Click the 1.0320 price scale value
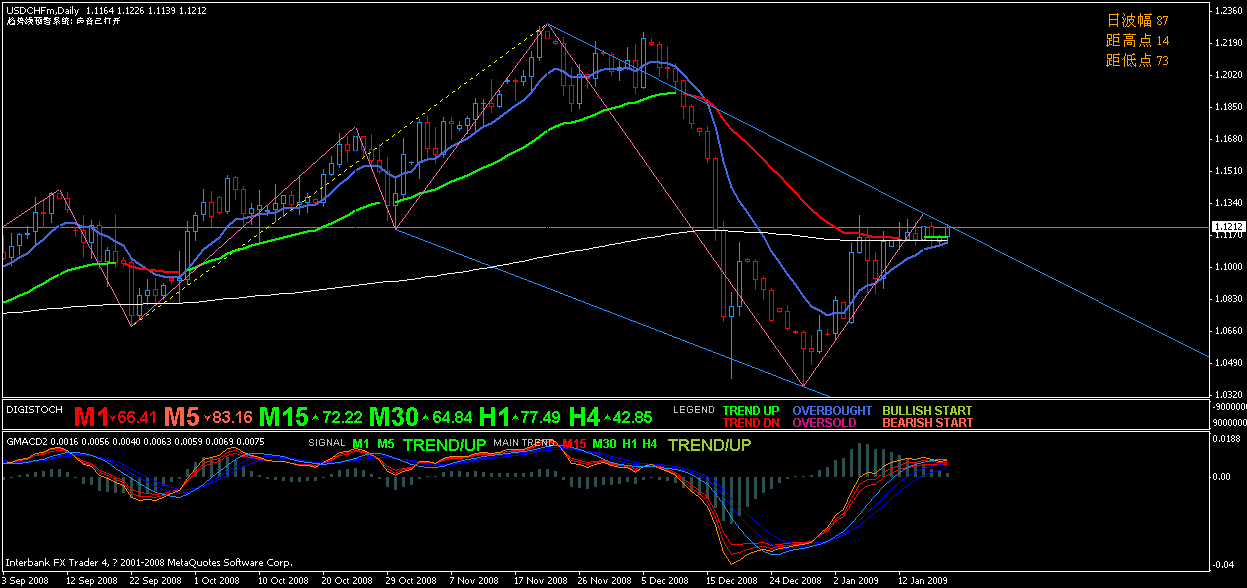This screenshot has height=588, width=1247. coord(1228,394)
